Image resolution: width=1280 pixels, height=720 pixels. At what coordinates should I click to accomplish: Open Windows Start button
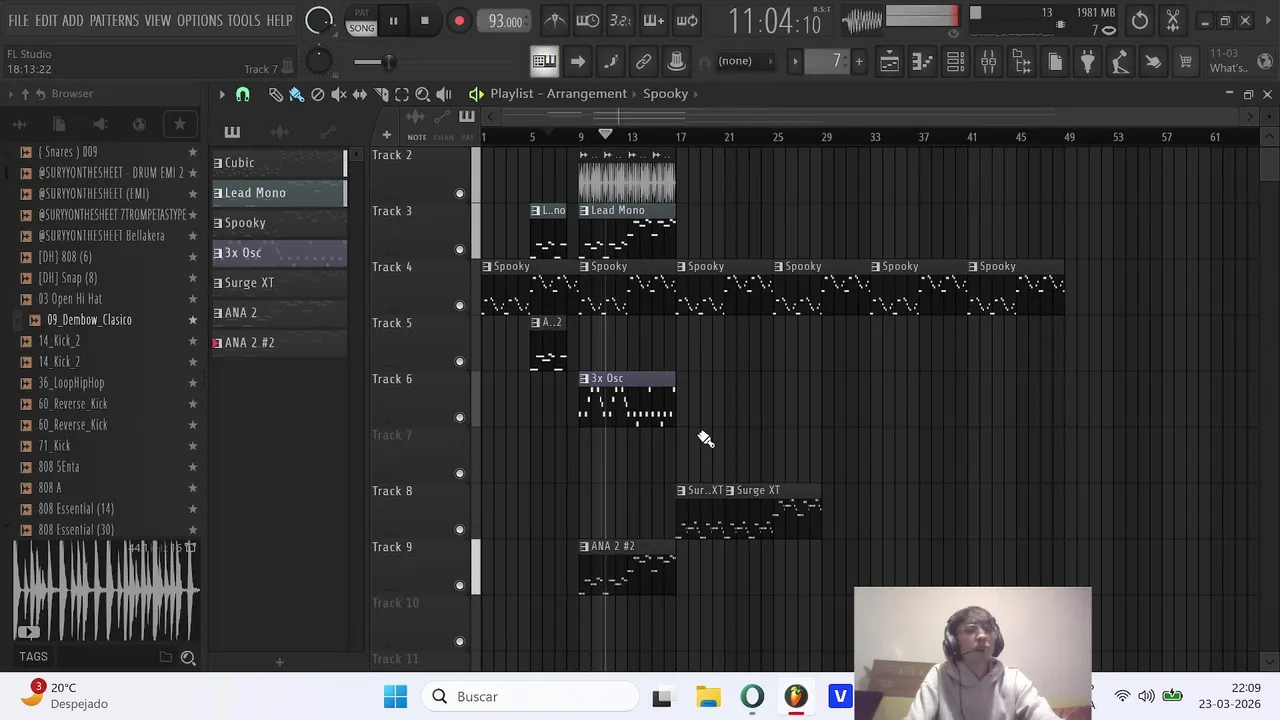pyautogui.click(x=395, y=697)
